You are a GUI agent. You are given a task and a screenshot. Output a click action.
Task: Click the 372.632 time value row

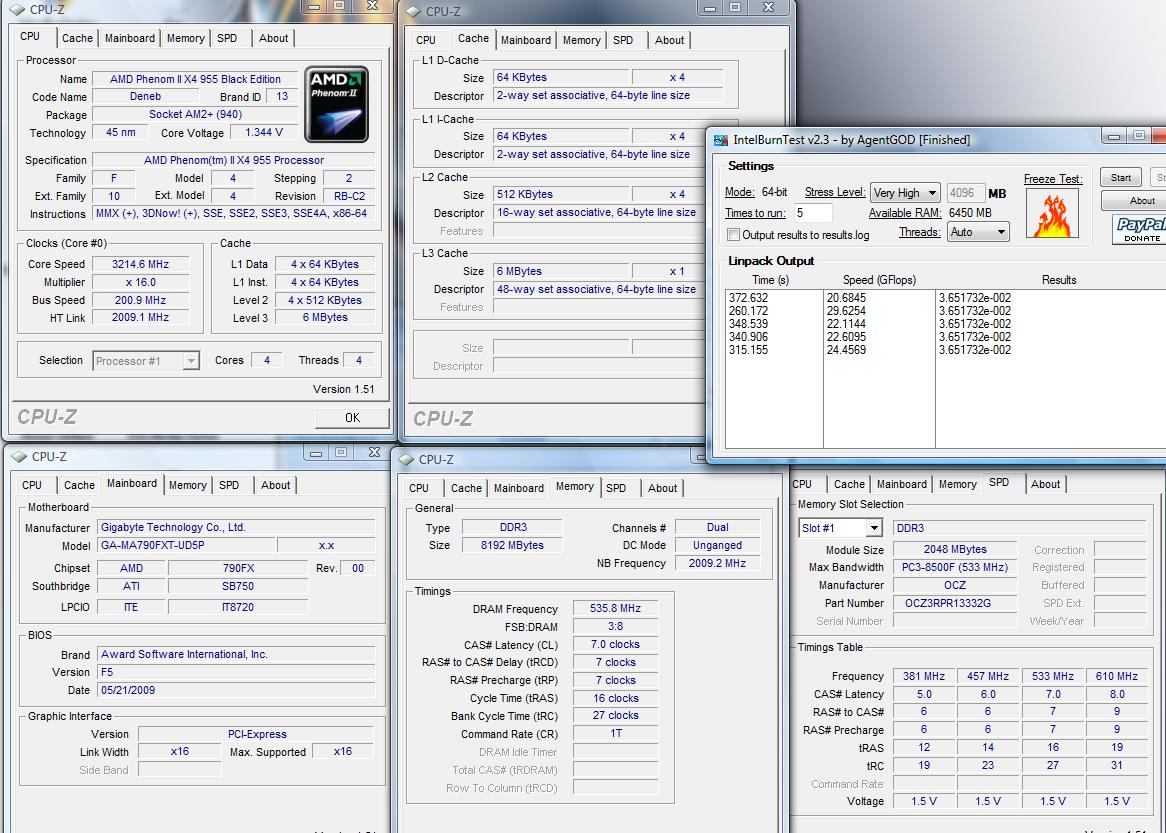[x=748, y=298]
